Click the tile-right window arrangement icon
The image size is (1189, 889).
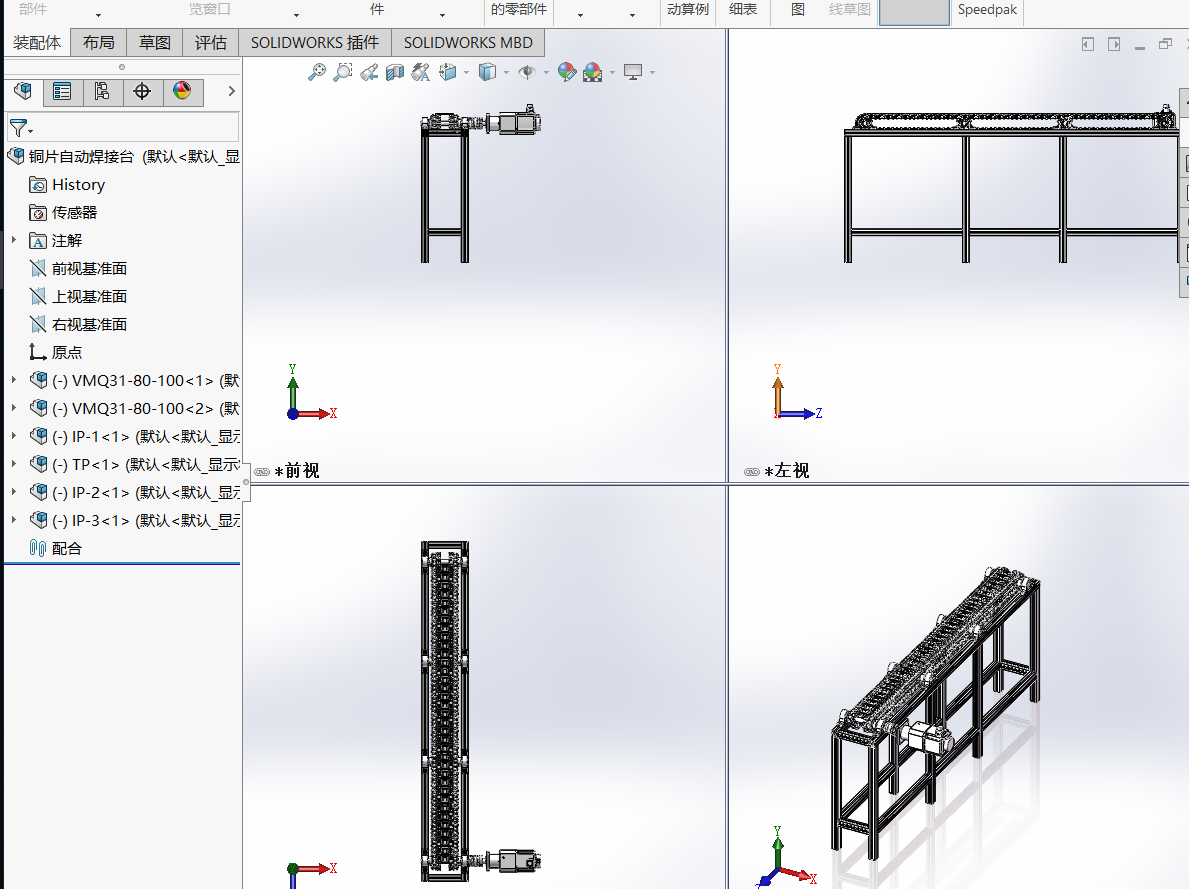pyautogui.click(x=1114, y=45)
